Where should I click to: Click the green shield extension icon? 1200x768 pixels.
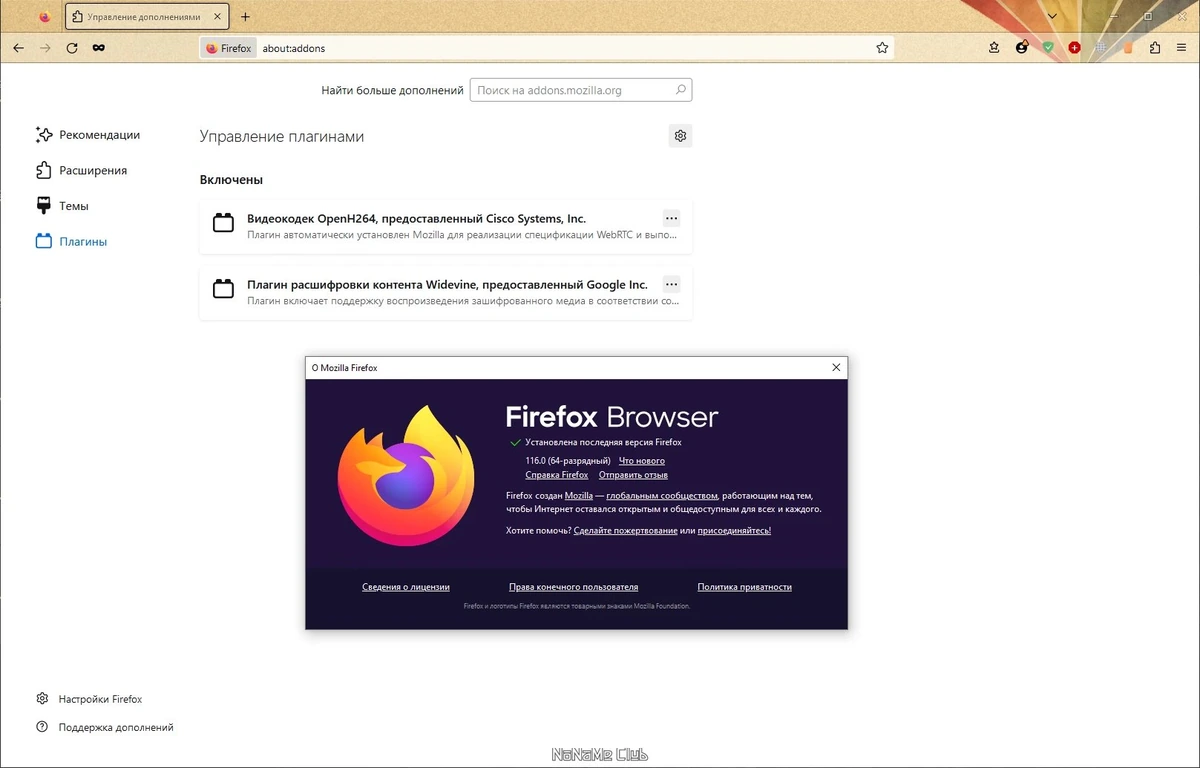[x=1048, y=48]
